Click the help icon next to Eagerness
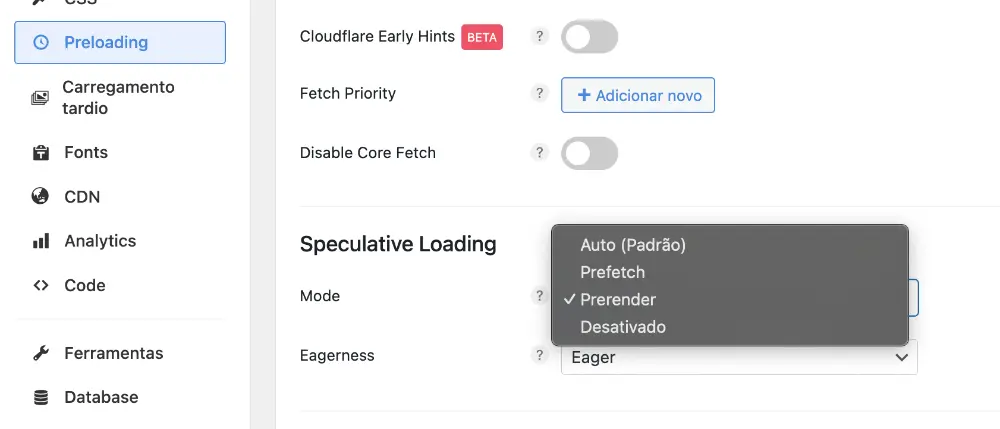Viewport: 1000px width, 429px height. (540, 355)
